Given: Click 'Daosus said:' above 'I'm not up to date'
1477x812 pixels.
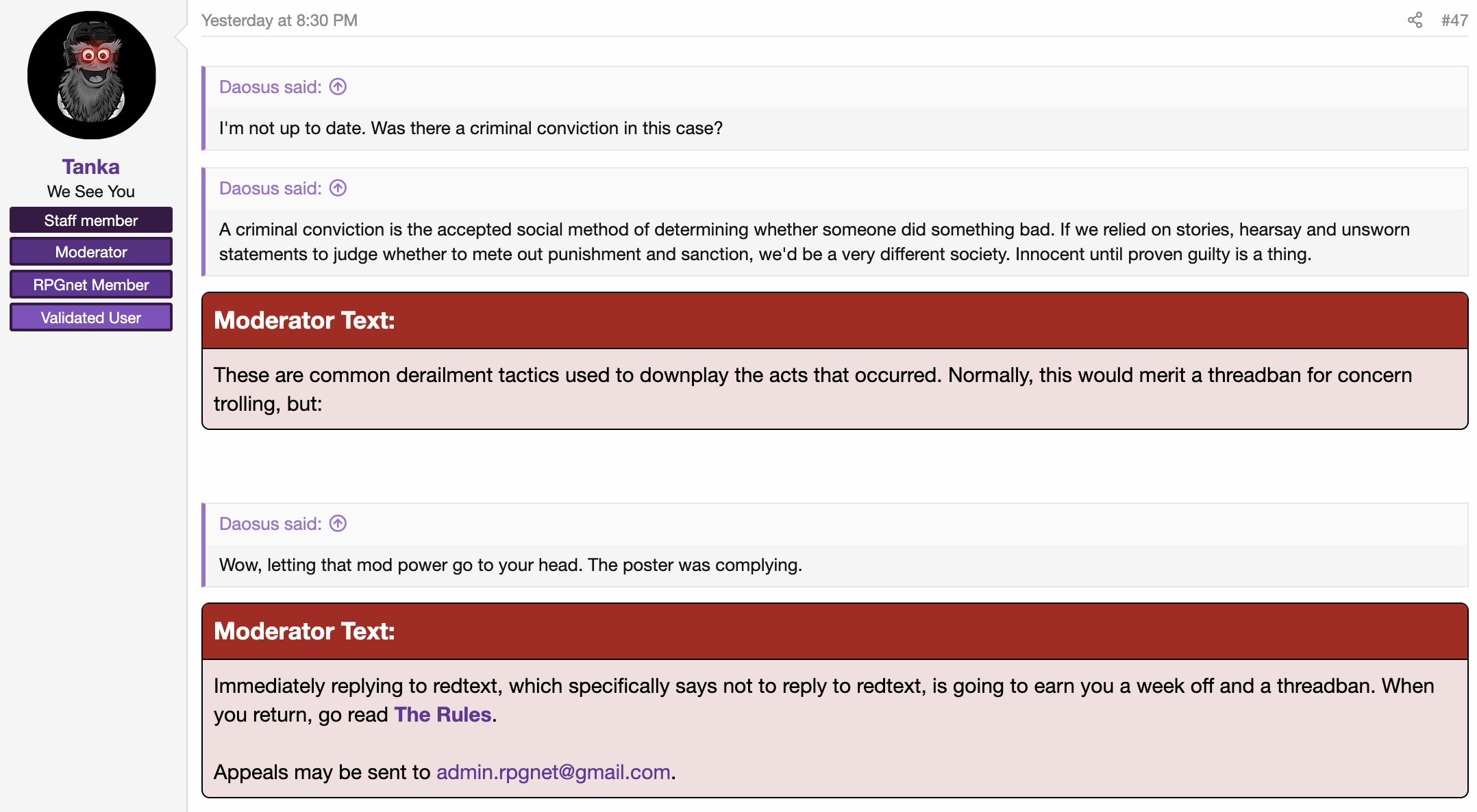Looking at the screenshot, I should coord(271,87).
